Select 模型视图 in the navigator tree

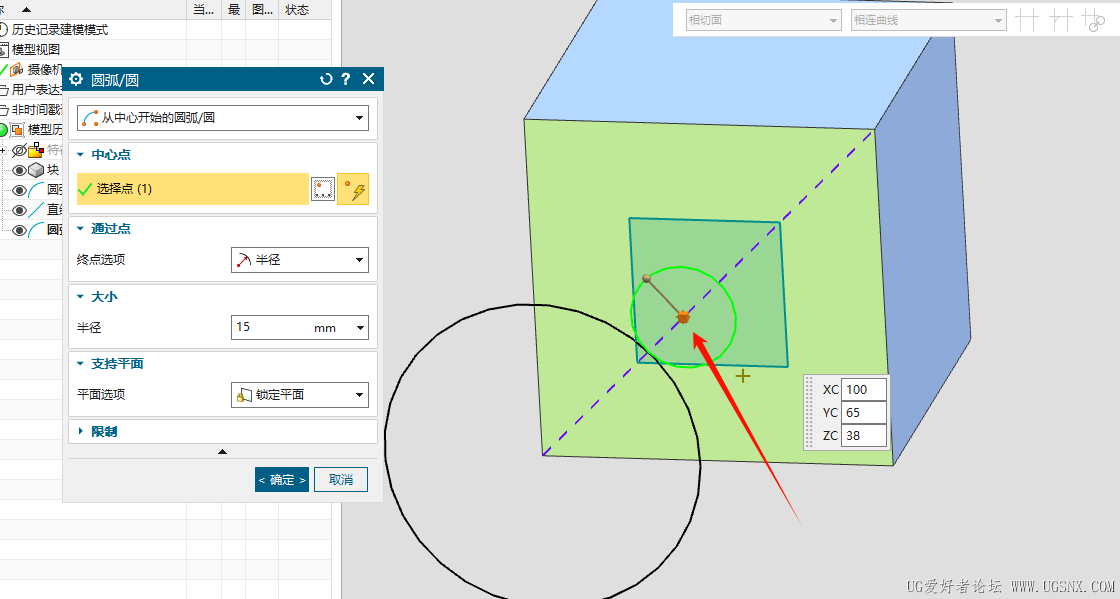(x=36, y=49)
